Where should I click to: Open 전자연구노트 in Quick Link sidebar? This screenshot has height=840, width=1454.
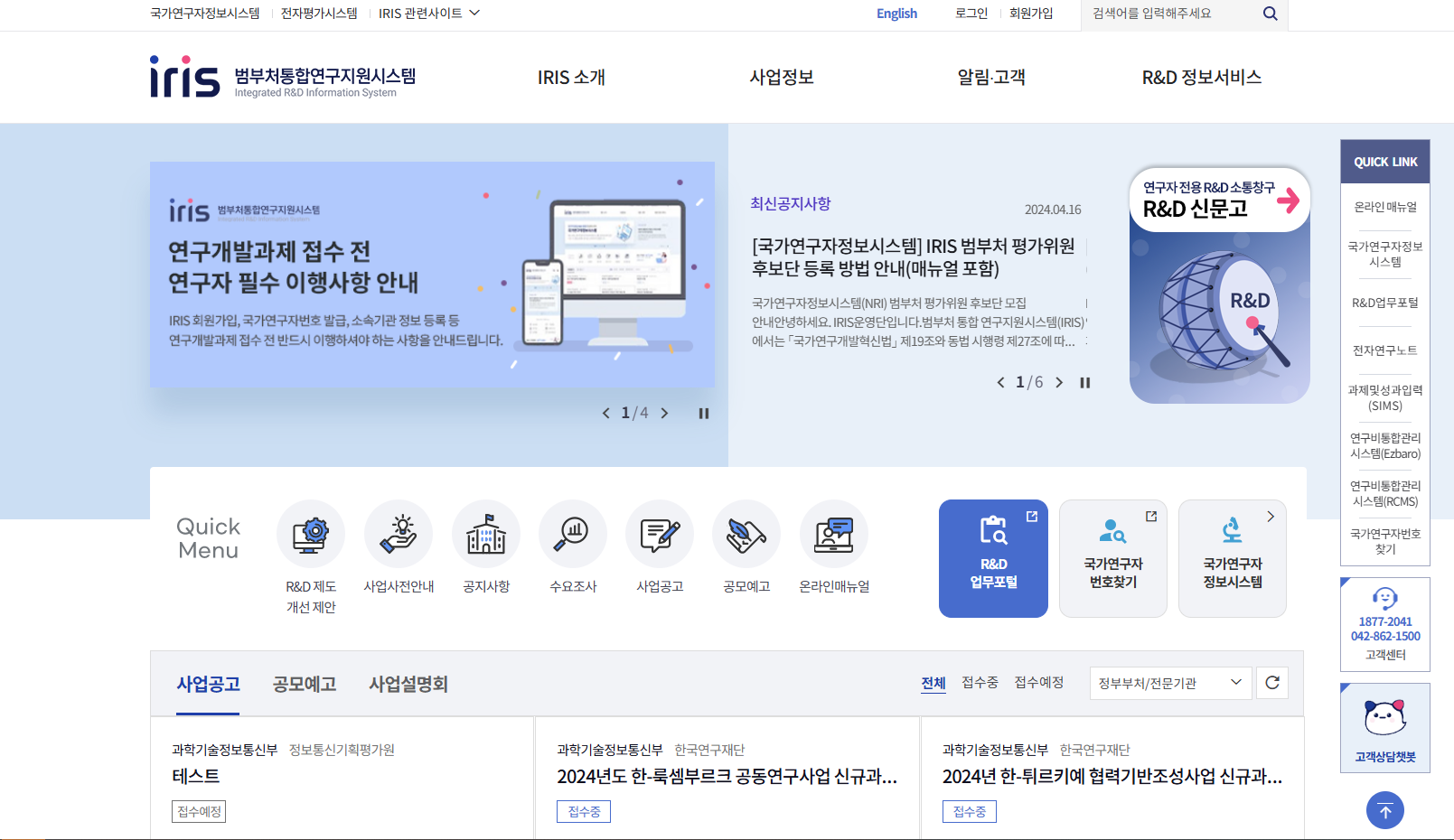coord(1385,350)
